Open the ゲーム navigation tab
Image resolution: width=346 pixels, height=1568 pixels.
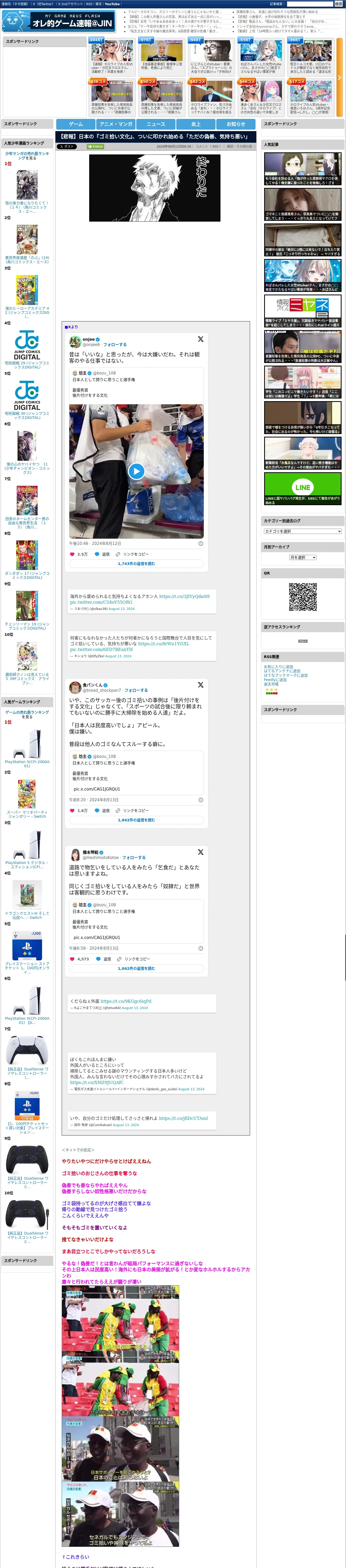[x=76, y=124]
